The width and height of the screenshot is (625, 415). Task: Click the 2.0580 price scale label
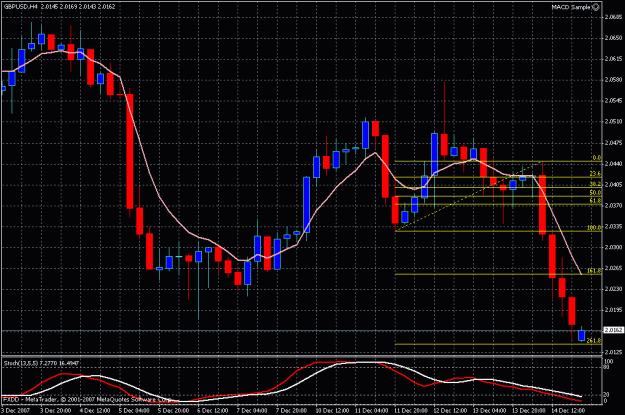(x=613, y=80)
